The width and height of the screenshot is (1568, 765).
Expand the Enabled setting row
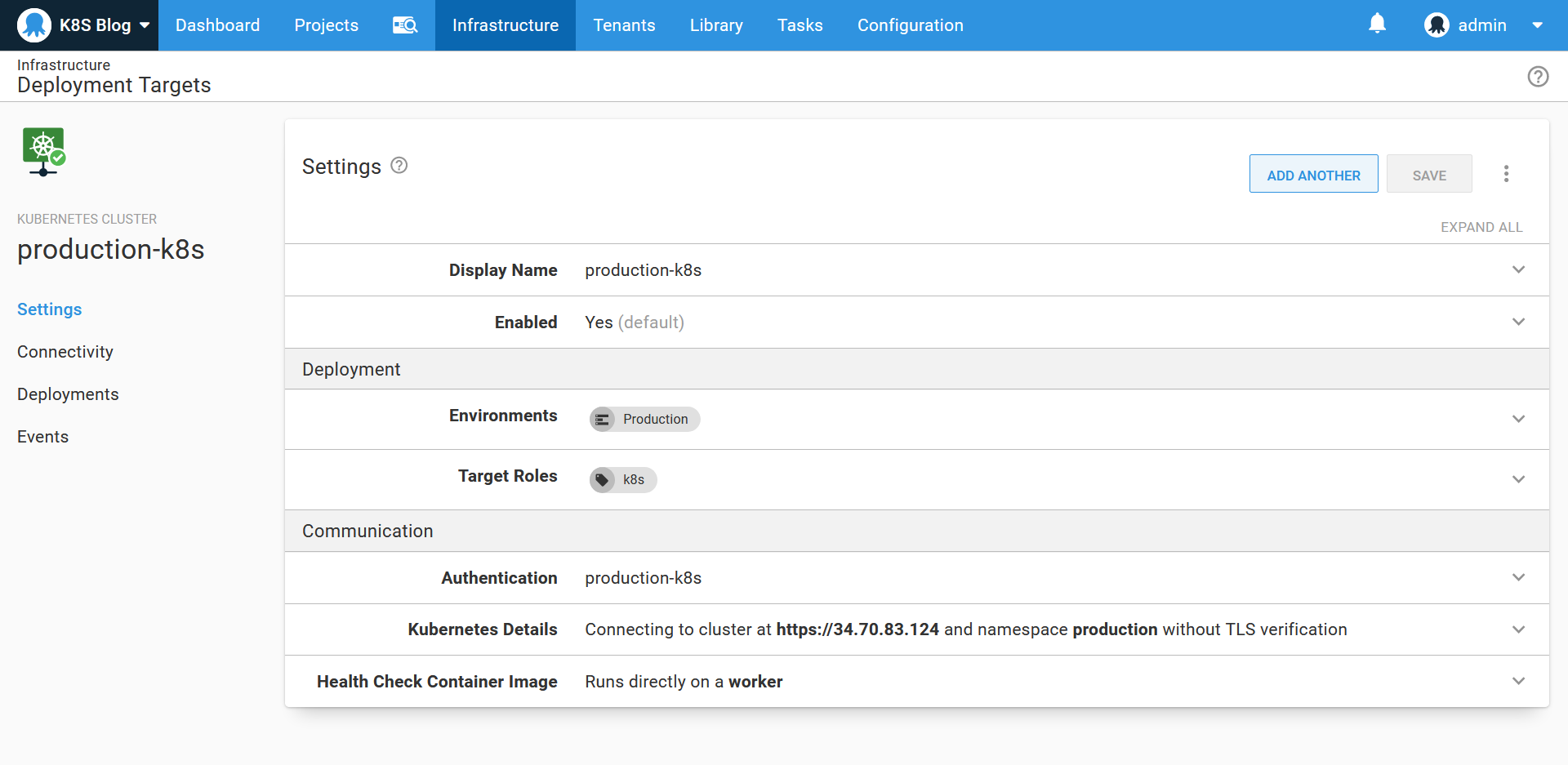pos(1518,322)
